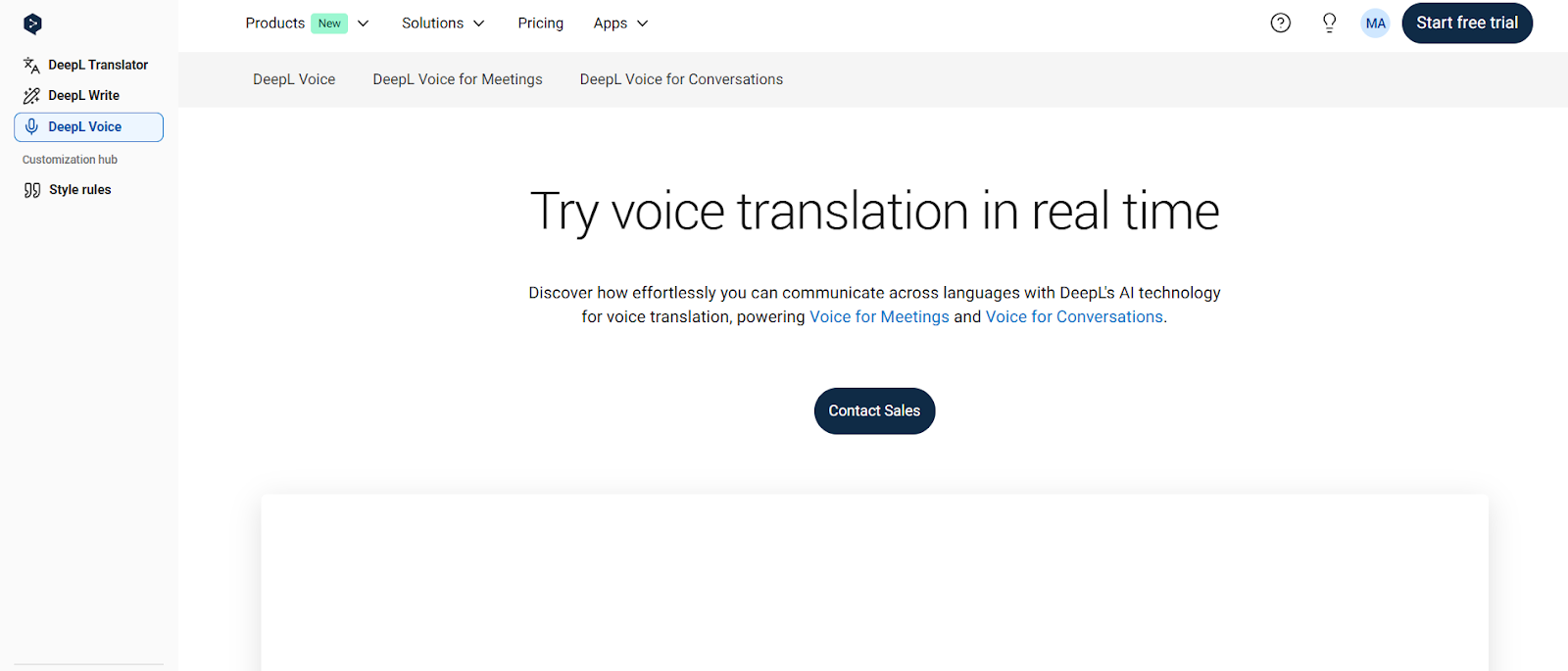Click the Try voice translation headline

(x=874, y=212)
